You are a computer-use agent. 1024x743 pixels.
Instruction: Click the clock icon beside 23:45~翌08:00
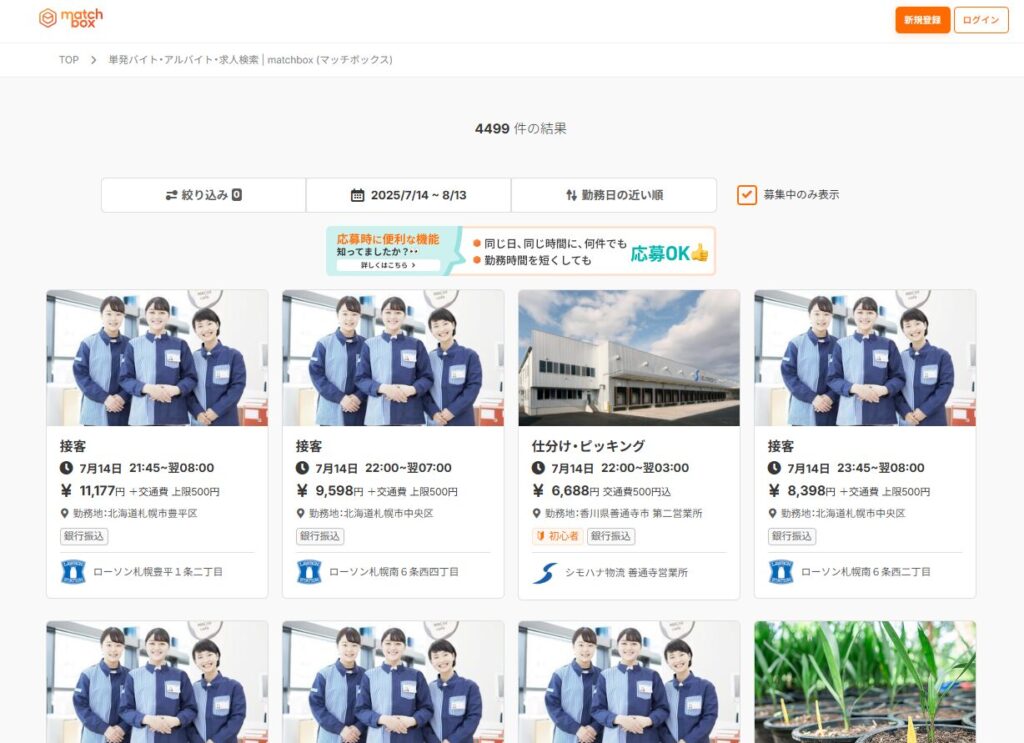(774, 468)
